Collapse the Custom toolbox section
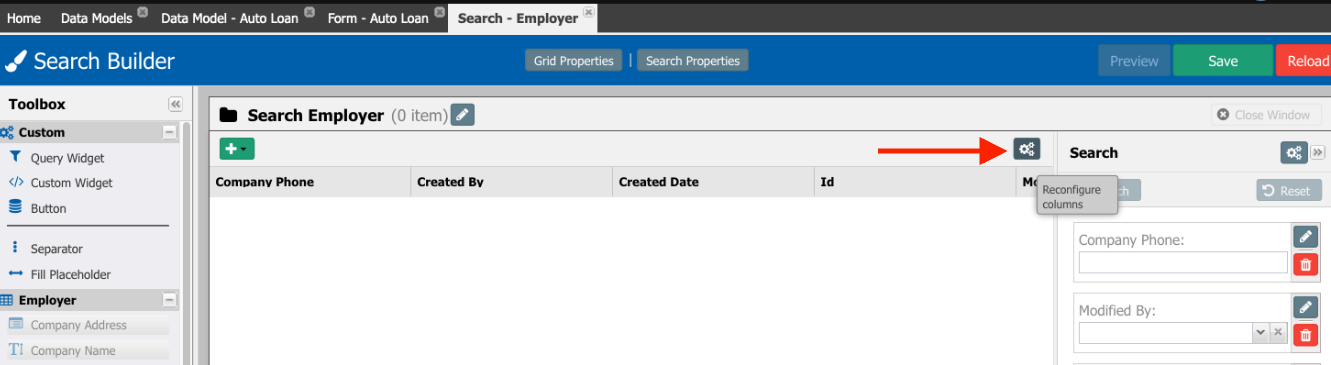1331x365 pixels. (x=169, y=132)
